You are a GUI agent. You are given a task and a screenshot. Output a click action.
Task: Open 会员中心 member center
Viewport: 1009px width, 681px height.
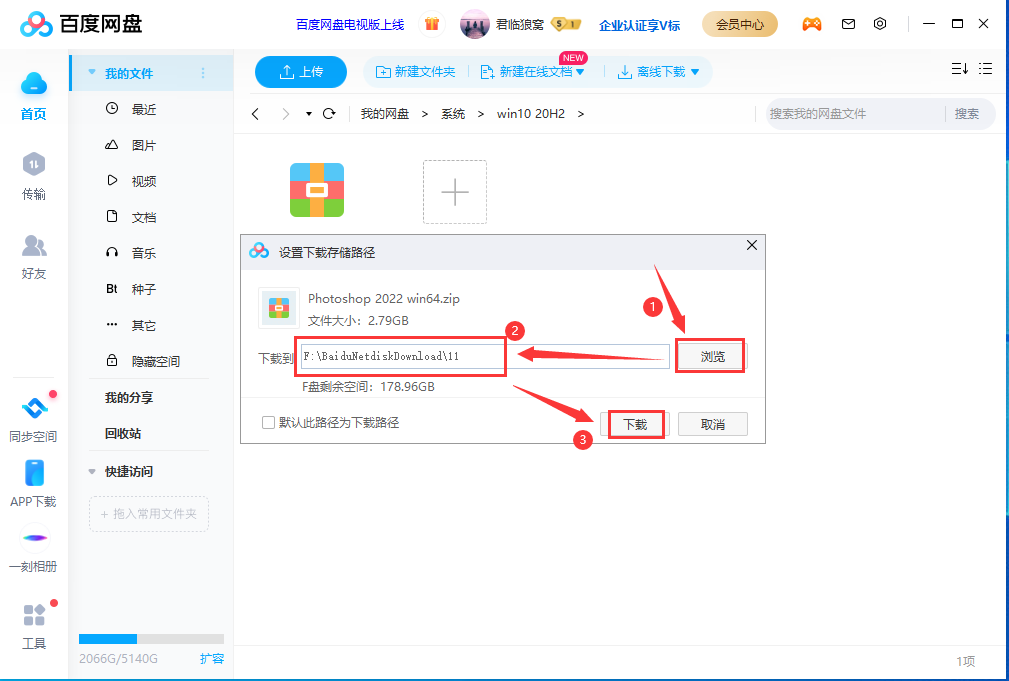click(740, 24)
